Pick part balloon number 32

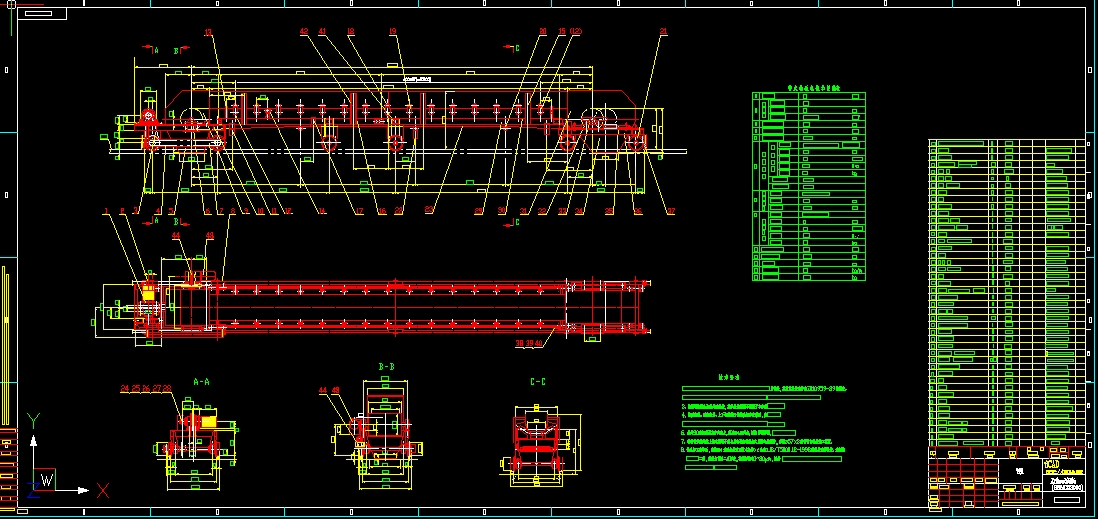click(543, 212)
